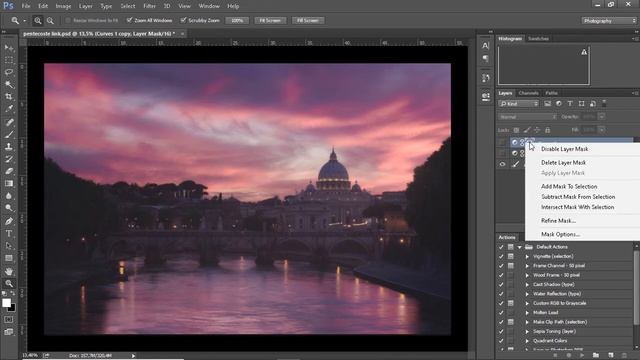Screen dimensions: 640x360
Task: Toggle checkmark for Vignette (selection) action
Action: 501,256
